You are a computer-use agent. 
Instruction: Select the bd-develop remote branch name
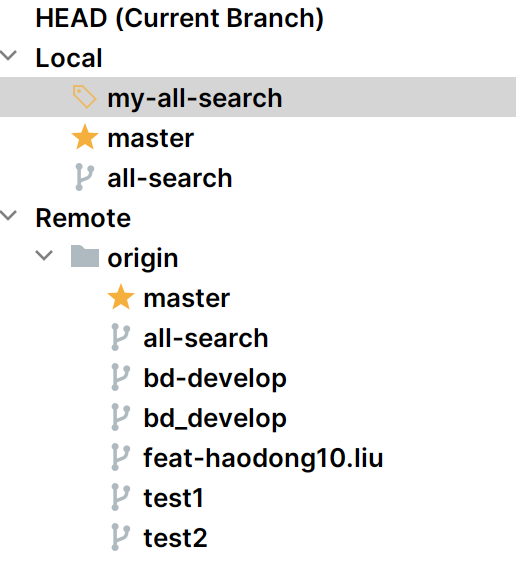tap(215, 379)
